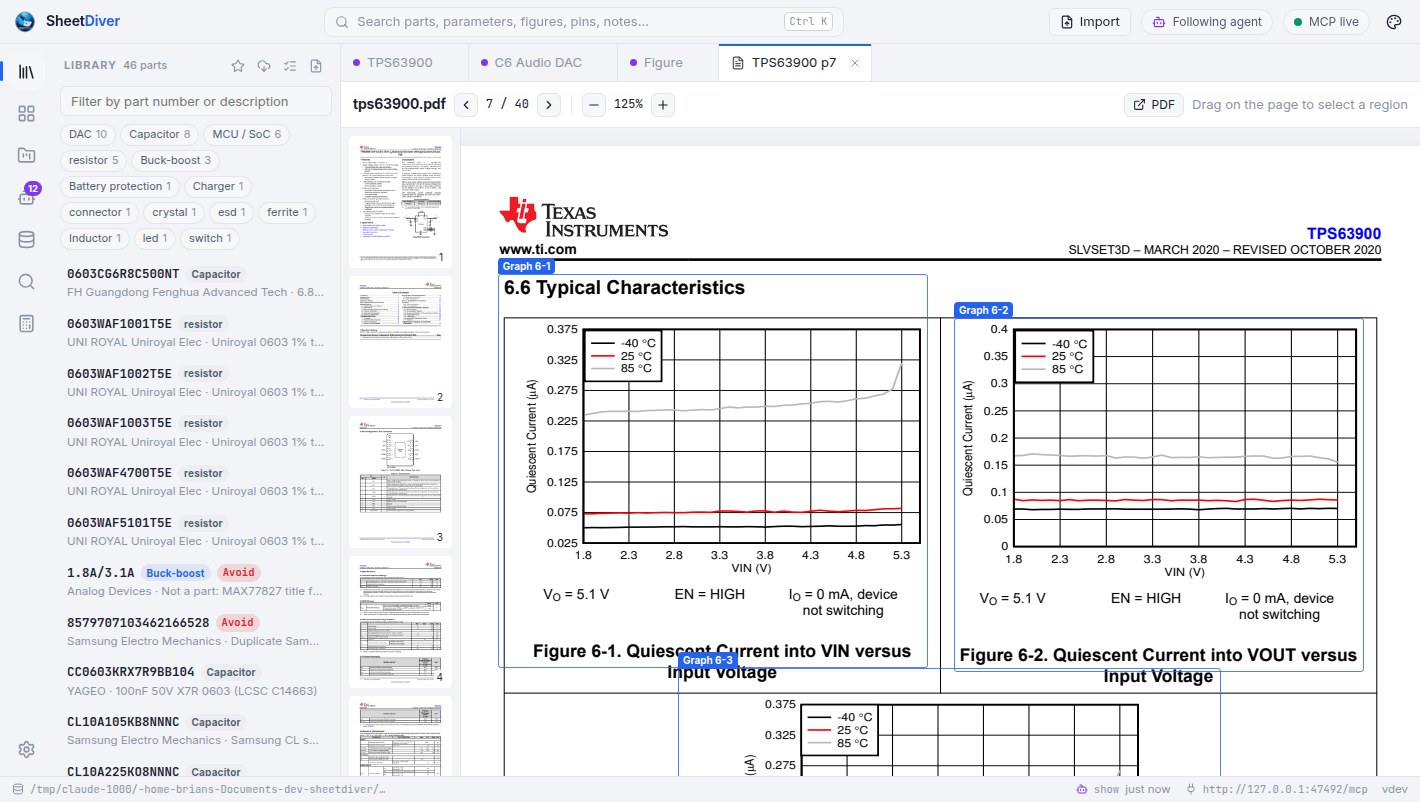Toggle the DAC category filter chip
The width and height of the screenshot is (1420, 802).
pos(88,134)
